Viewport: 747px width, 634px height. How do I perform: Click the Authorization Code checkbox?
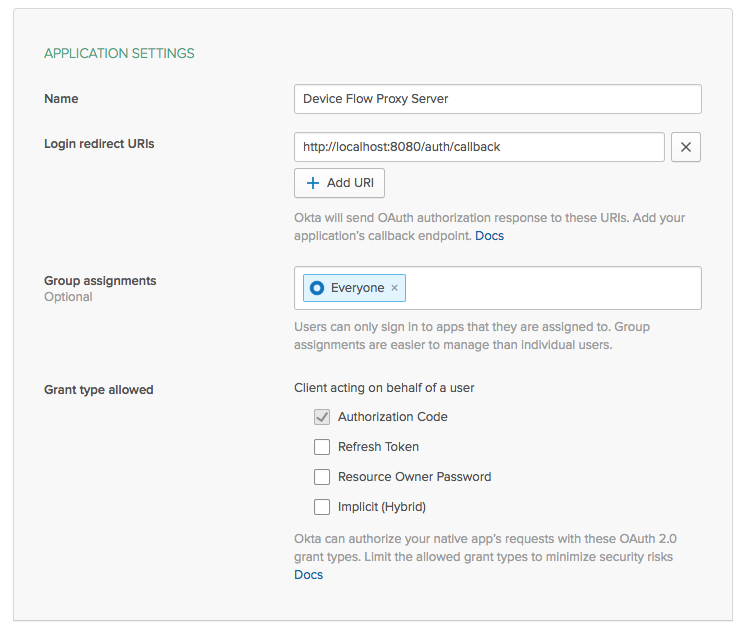click(x=322, y=417)
